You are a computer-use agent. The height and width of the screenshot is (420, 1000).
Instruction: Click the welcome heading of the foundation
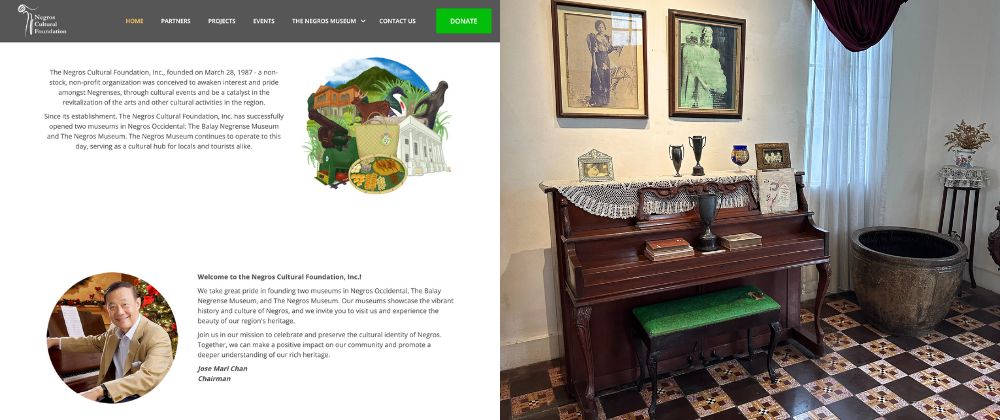click(x=279, y=277)
